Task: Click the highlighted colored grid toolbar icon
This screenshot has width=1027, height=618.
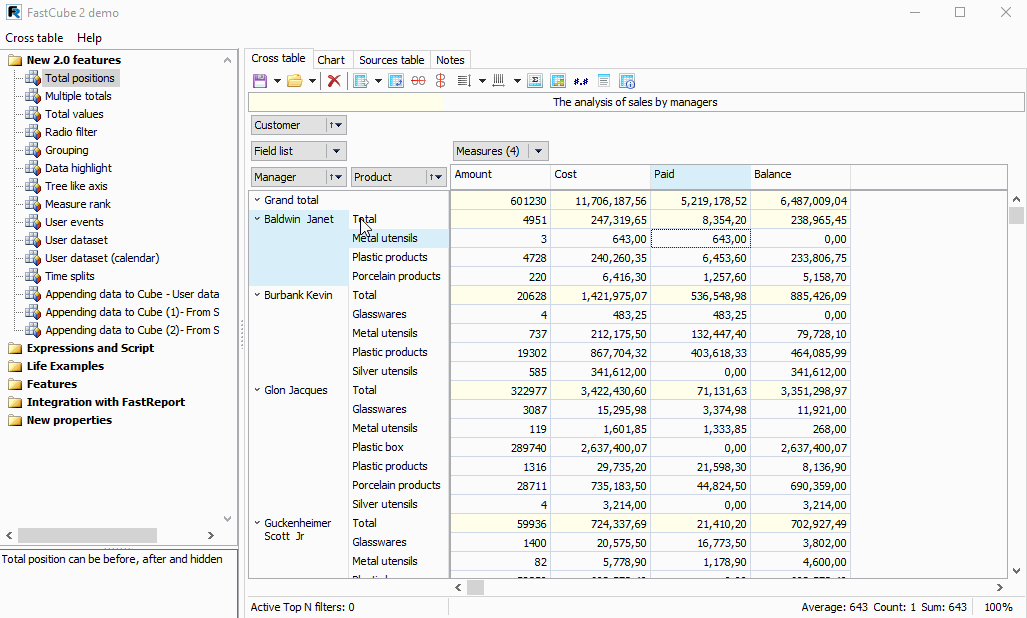Action: (x=558, y=81)
